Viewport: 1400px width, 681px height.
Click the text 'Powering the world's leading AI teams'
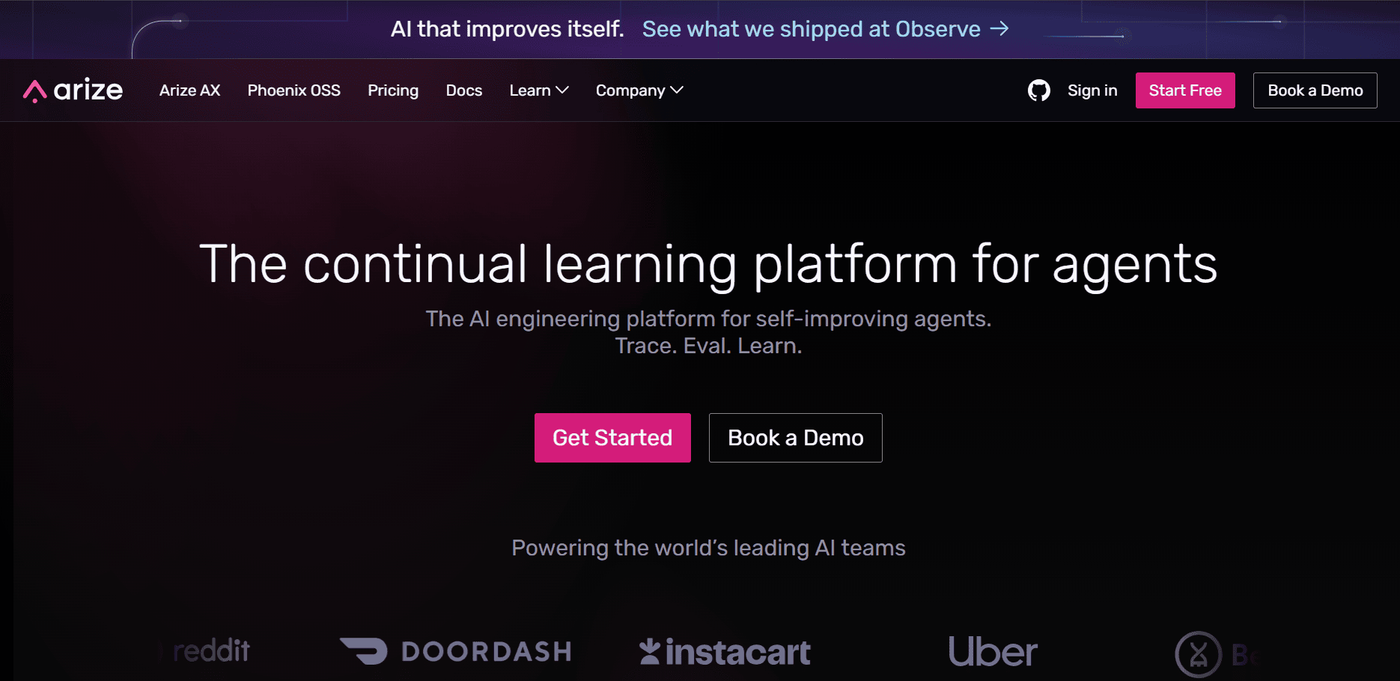point(708,548)
